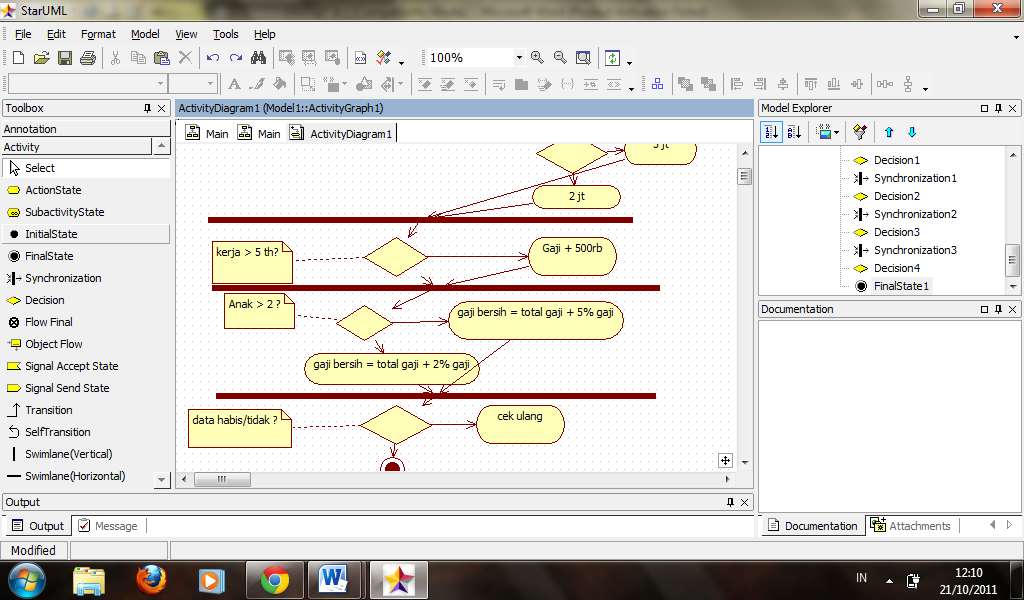Toggle the Documentation panel pin

click(x=999, y=309)
